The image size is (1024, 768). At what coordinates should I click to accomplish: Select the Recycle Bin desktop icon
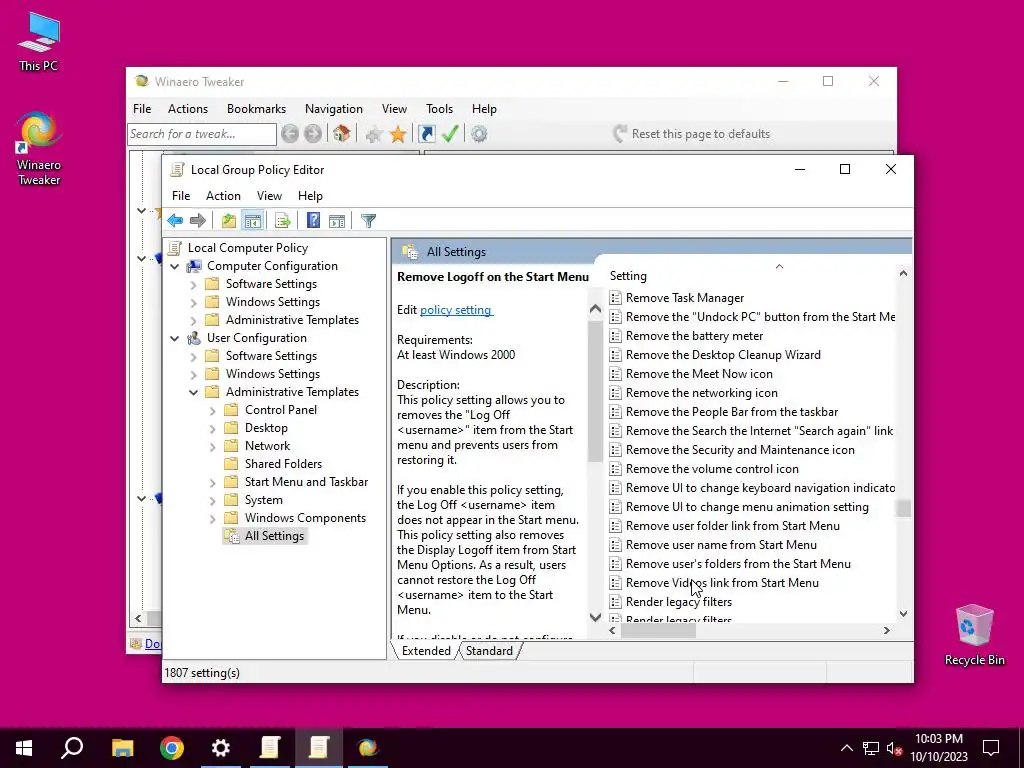click(974, 635)
